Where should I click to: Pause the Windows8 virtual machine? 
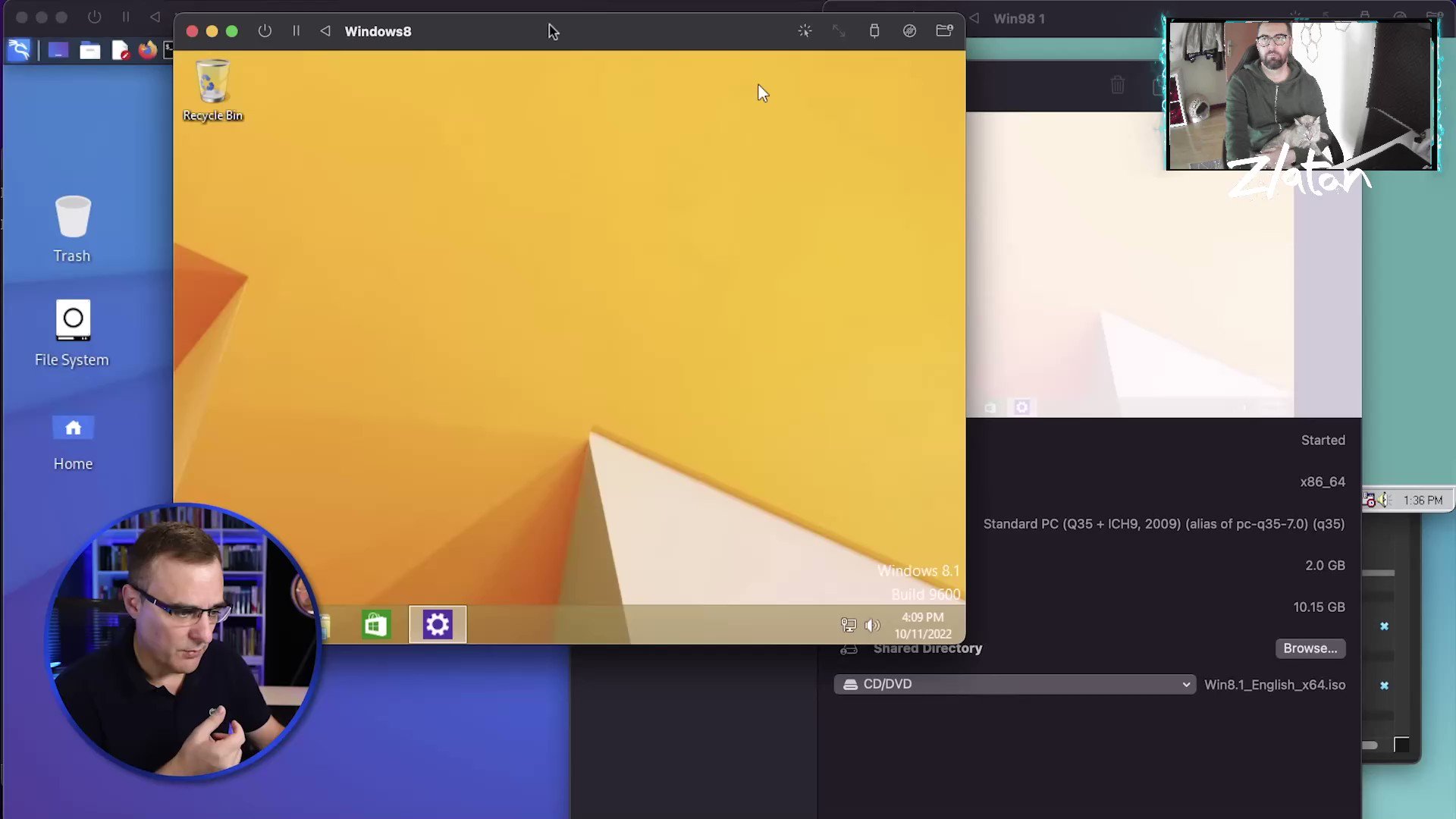click(297, 31)
